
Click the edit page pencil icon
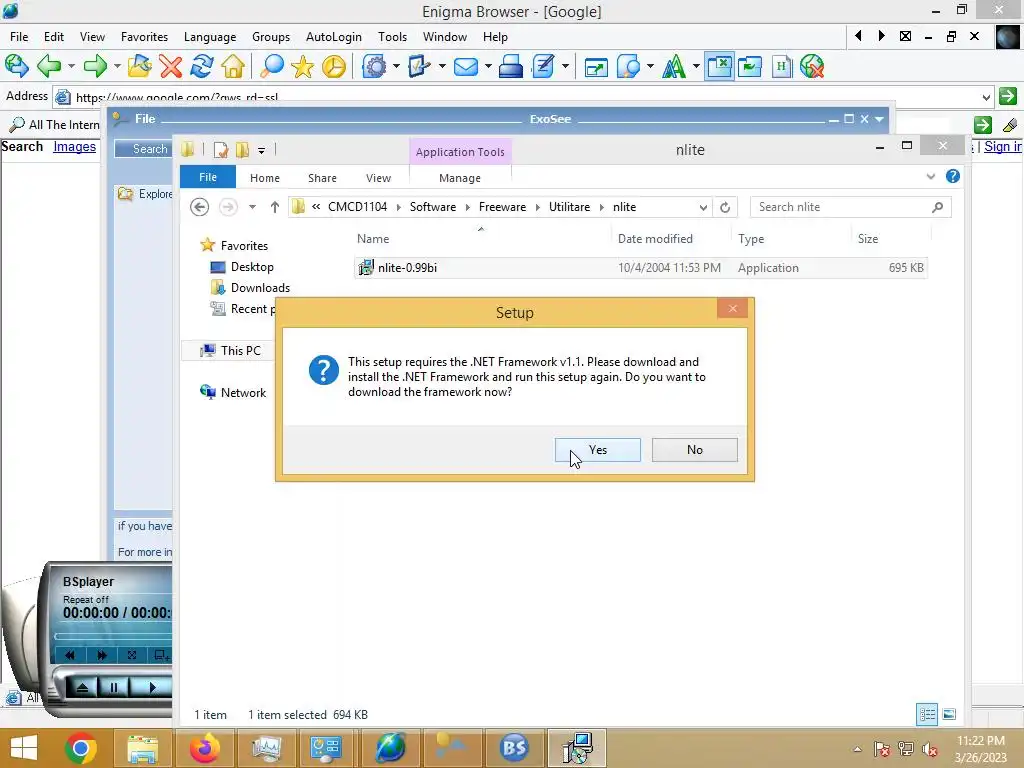point(543,66)
